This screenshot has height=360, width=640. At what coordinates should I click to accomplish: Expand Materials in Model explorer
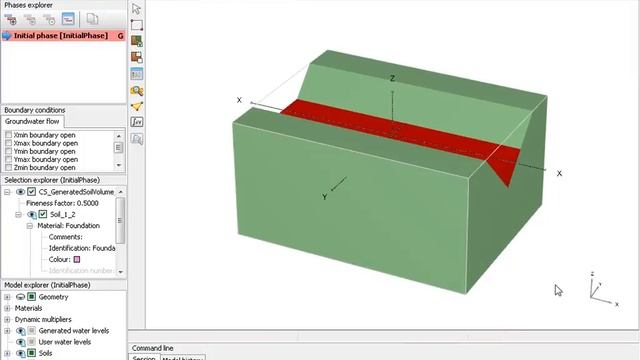[x=7, y=308]
